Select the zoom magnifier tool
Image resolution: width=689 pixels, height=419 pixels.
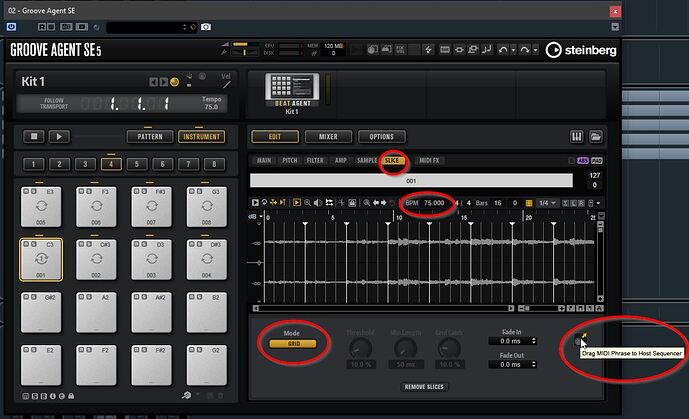tap(307, 202)
